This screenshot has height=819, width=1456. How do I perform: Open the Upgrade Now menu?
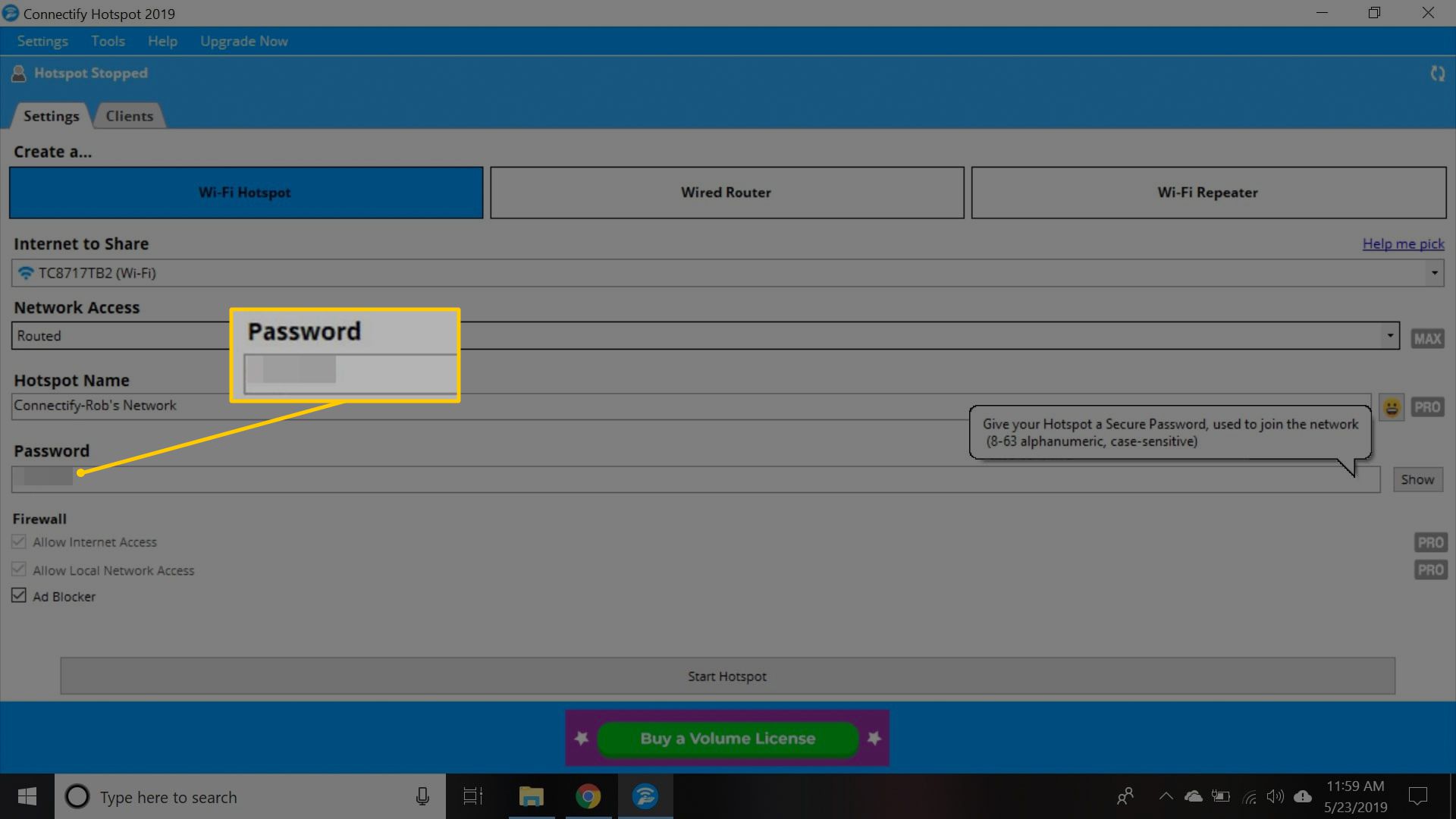point(244,41)
